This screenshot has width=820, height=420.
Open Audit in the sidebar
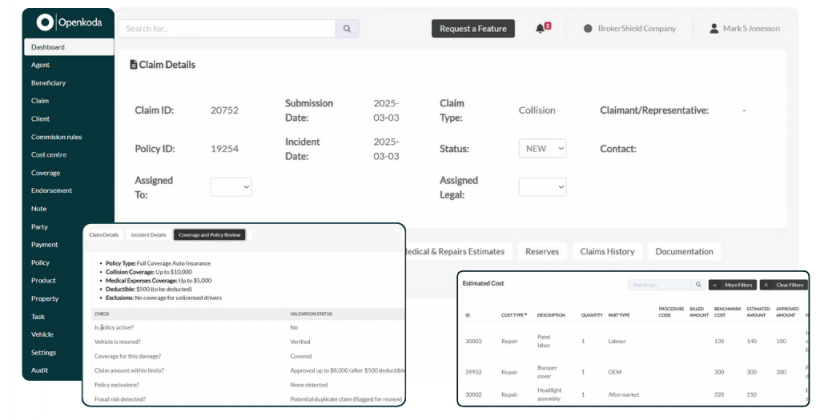coord(39,370)
